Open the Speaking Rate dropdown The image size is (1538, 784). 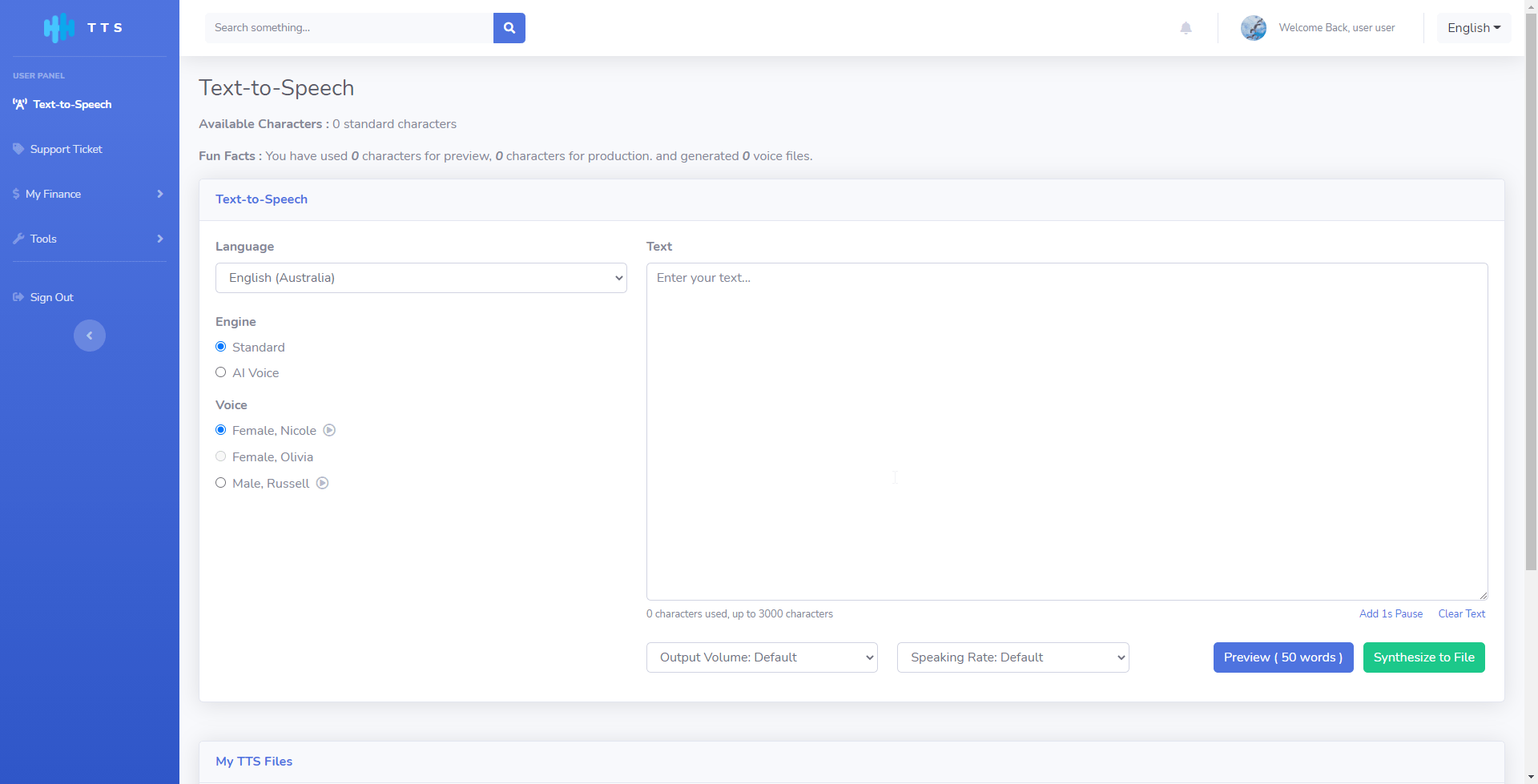[1013, 657]
